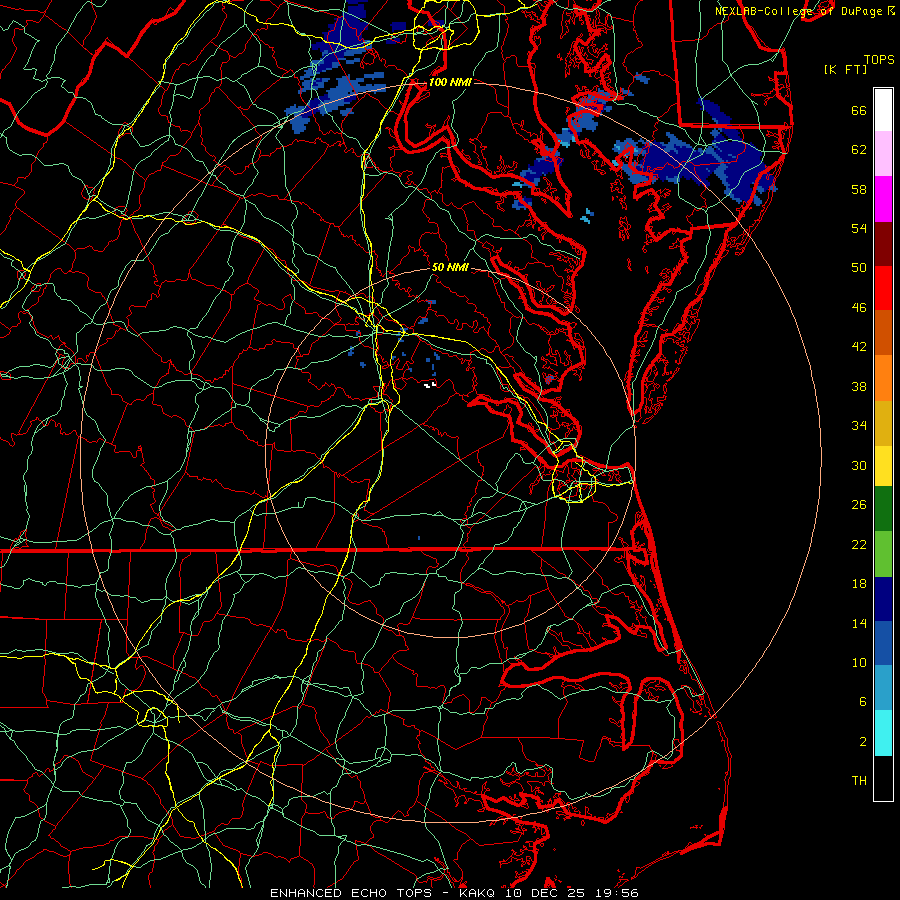Click the dark orange 42 kft legend swatch

pos(883,332)
